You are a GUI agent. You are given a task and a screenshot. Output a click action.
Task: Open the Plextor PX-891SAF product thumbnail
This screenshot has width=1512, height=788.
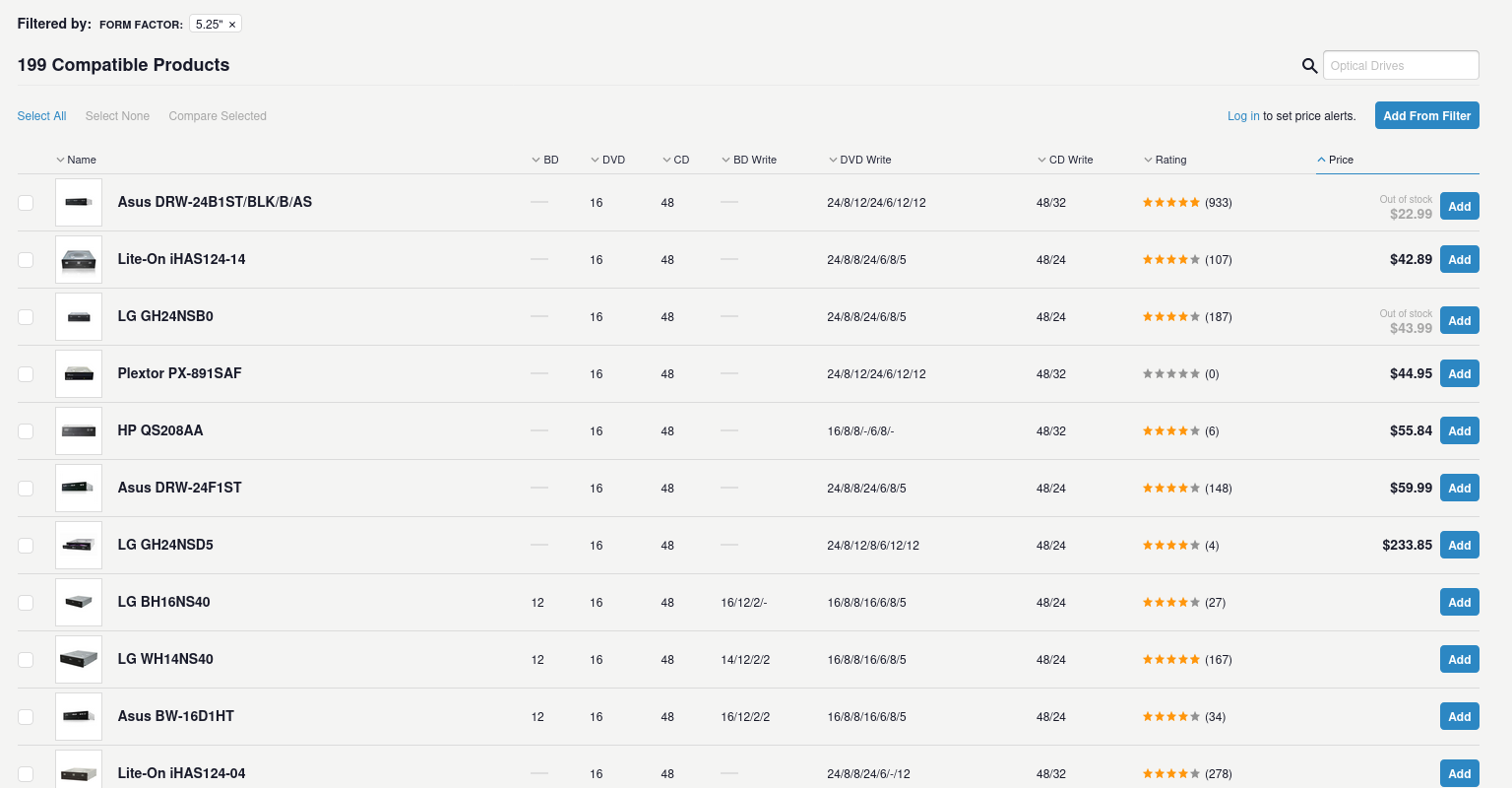coord(79,373)
